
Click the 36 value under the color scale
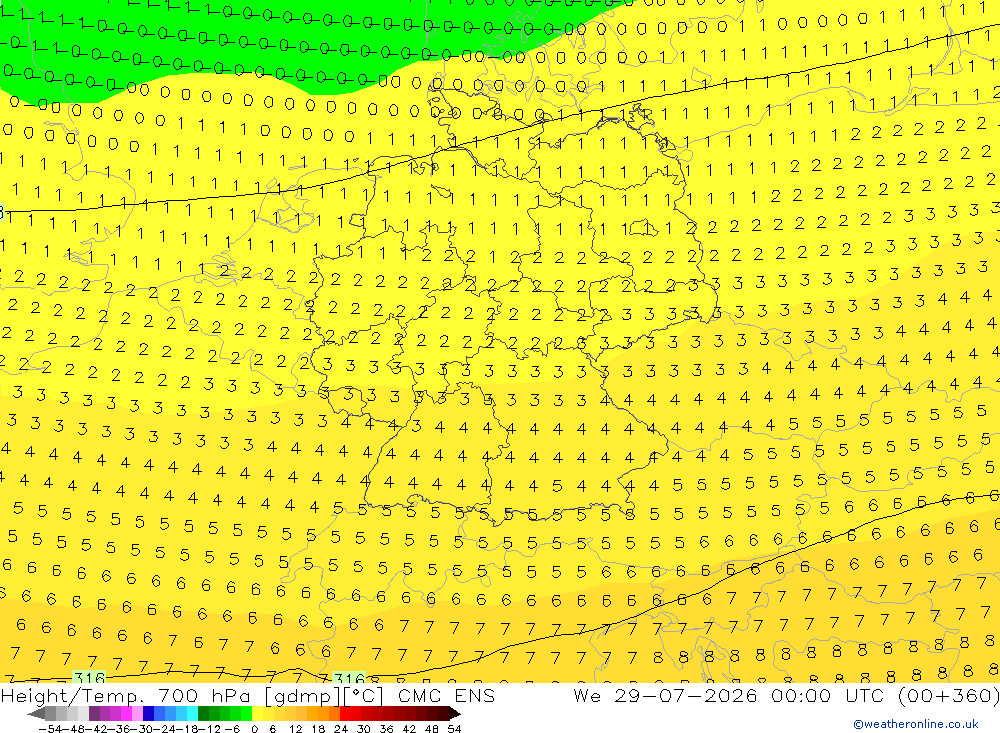coord(386,729)
